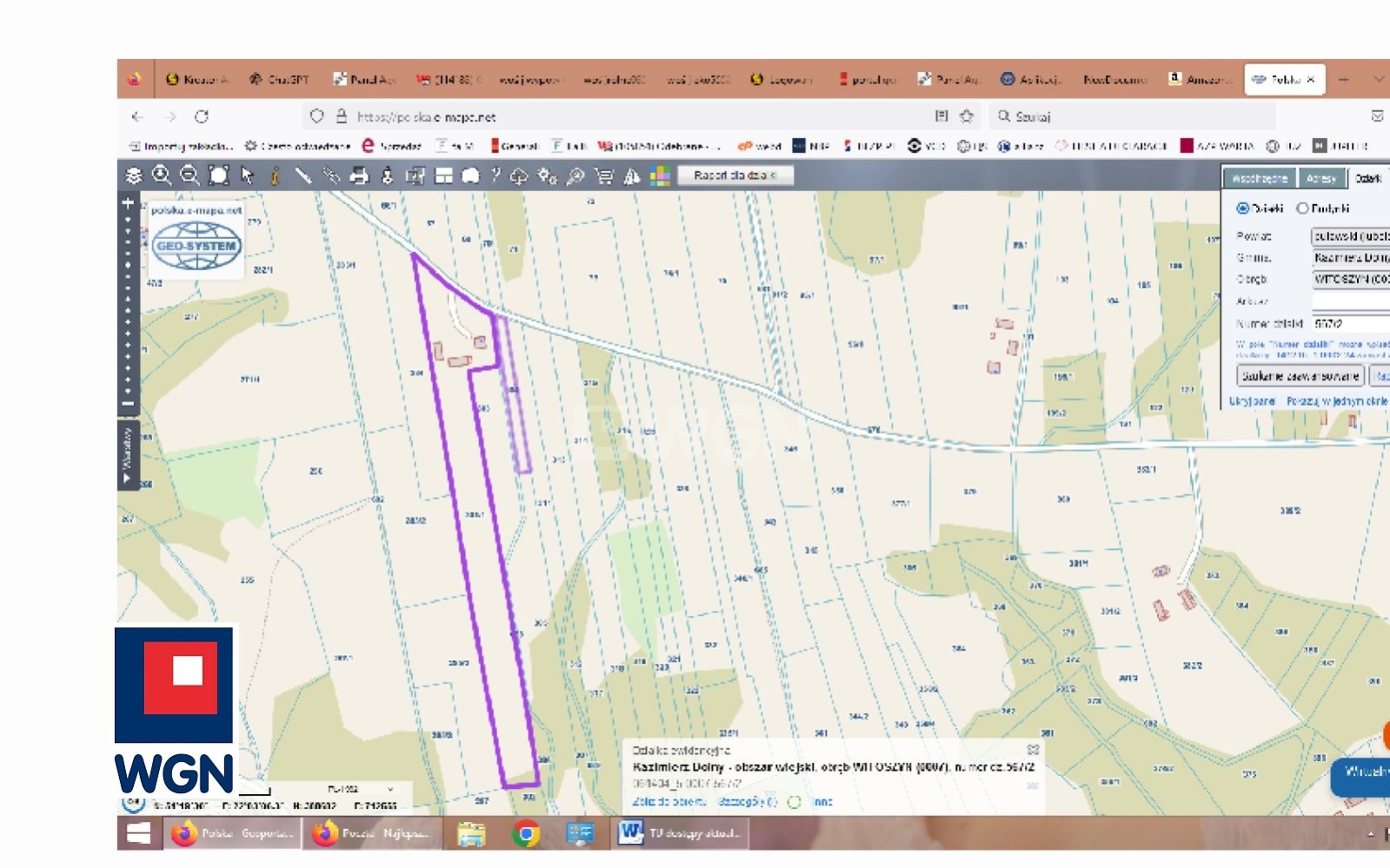Switch to the Adresy tab

[x=1320, y=178]
